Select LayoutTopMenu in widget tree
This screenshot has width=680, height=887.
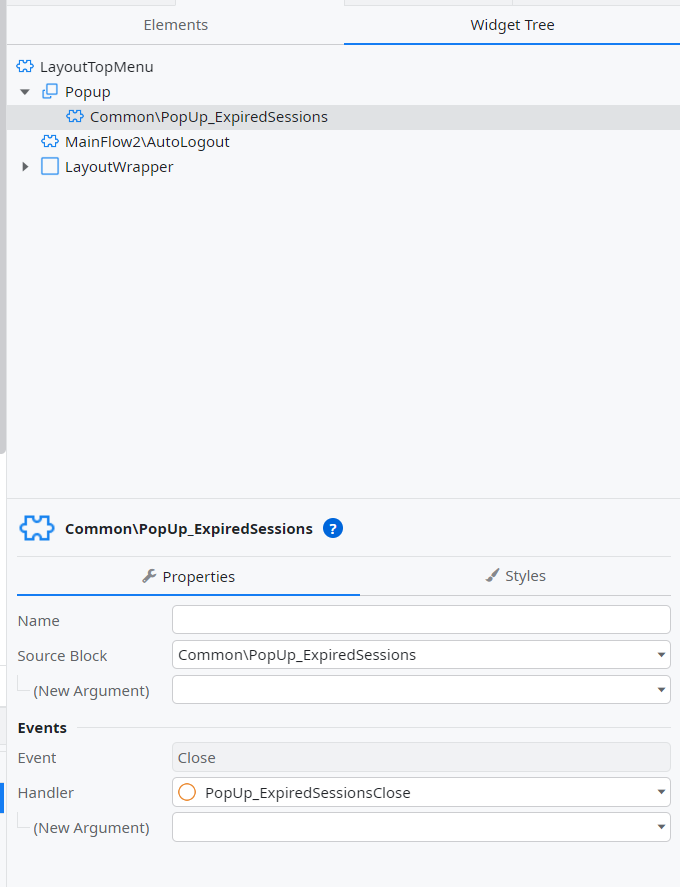(96, 67)
